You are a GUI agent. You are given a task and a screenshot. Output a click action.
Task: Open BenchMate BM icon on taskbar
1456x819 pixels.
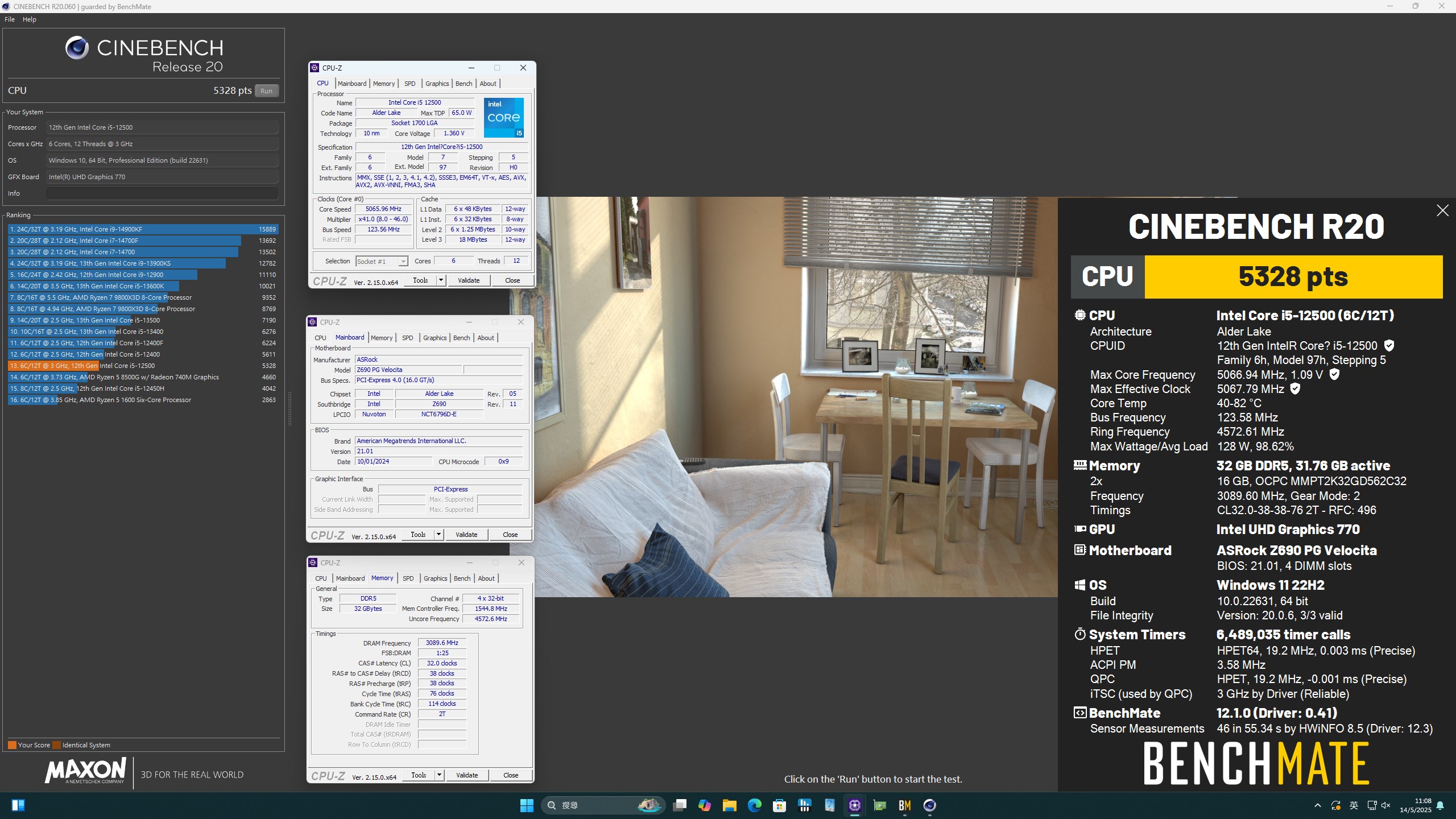tap(905, 805)
